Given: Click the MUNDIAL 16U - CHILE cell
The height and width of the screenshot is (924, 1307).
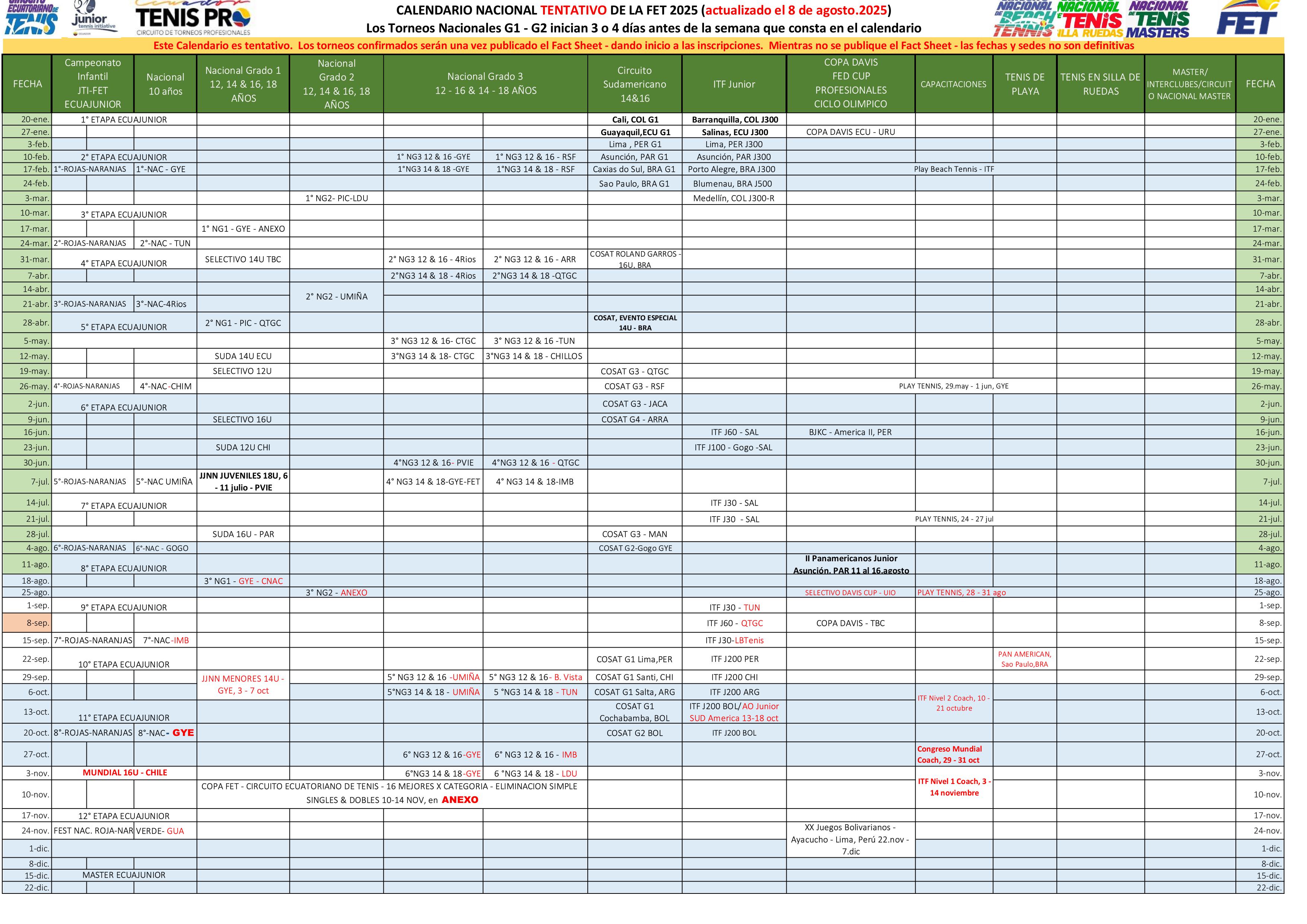Looking at the screenshot, I should point(125,772).
